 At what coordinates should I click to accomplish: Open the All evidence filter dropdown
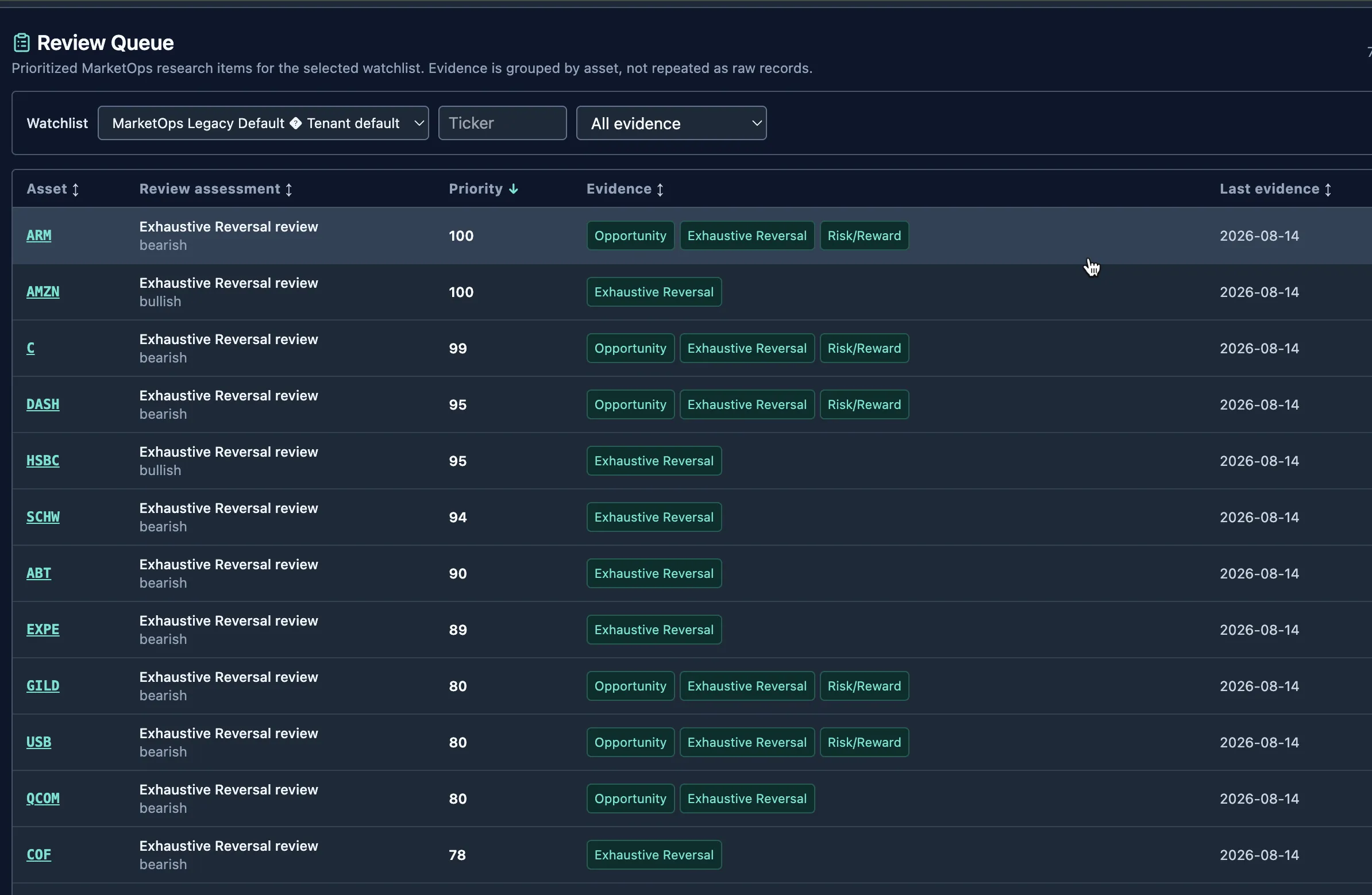coord(671,123)
